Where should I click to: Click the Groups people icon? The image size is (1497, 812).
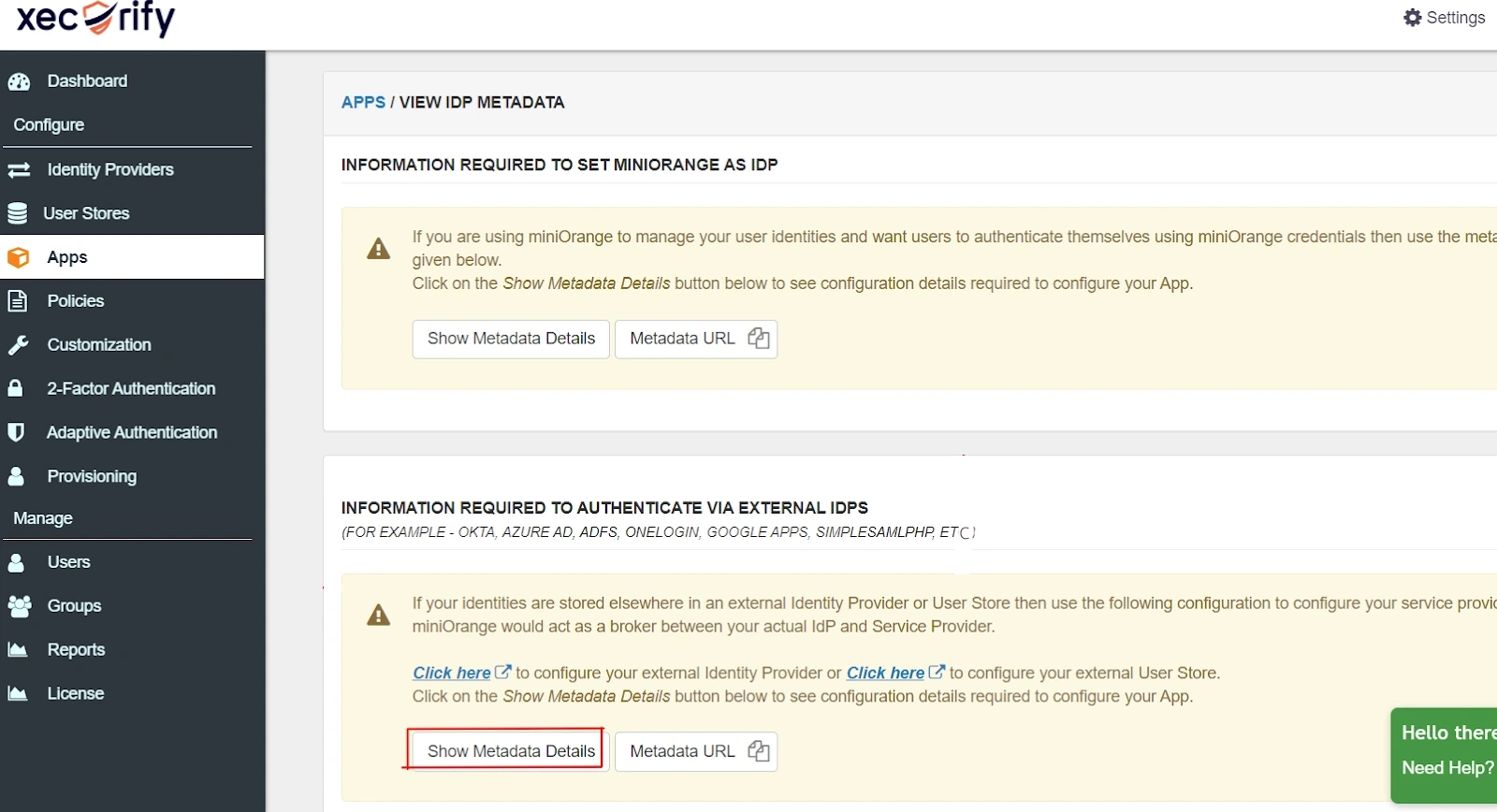19,606
